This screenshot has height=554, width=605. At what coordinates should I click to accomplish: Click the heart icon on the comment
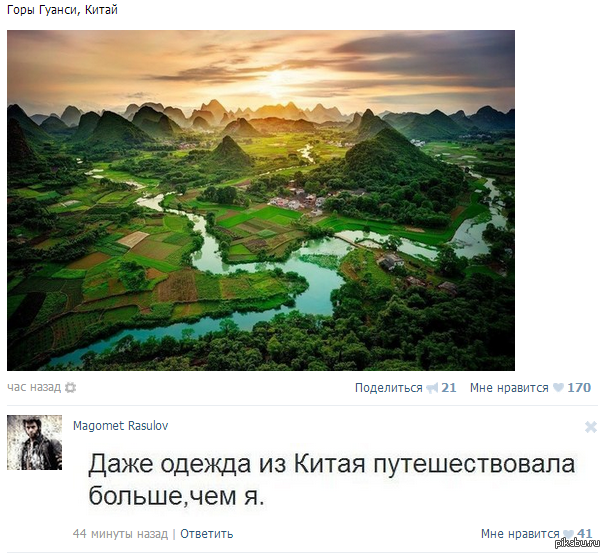(x=568, y=534)
